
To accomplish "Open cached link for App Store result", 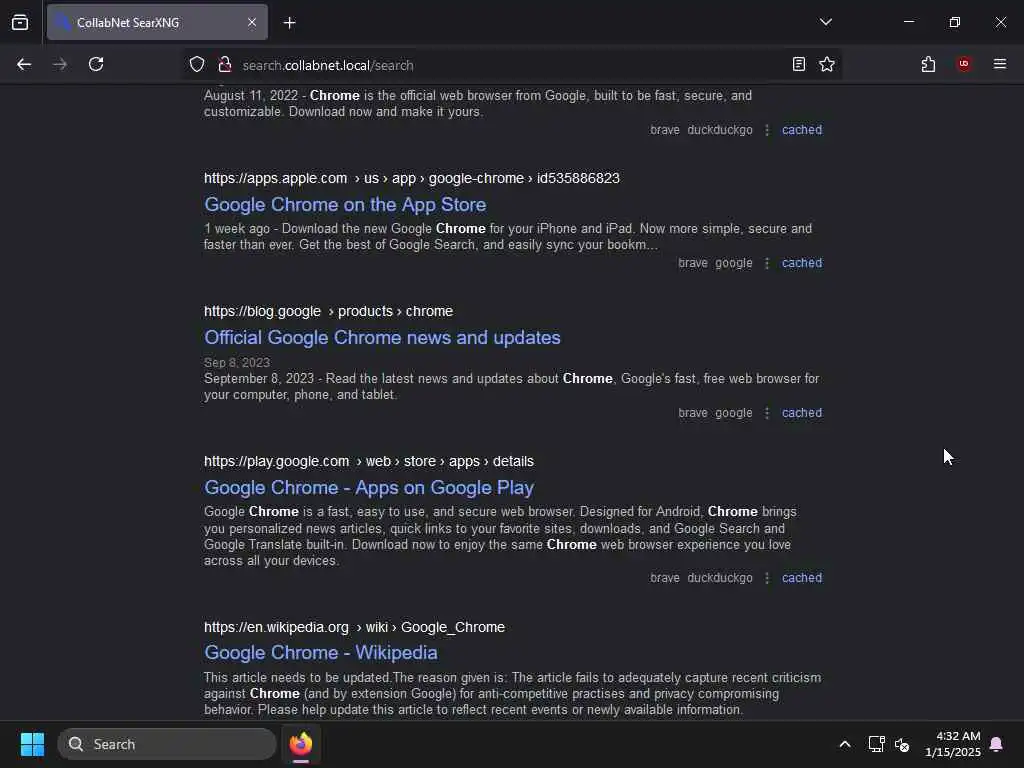I will click(802, 263).
